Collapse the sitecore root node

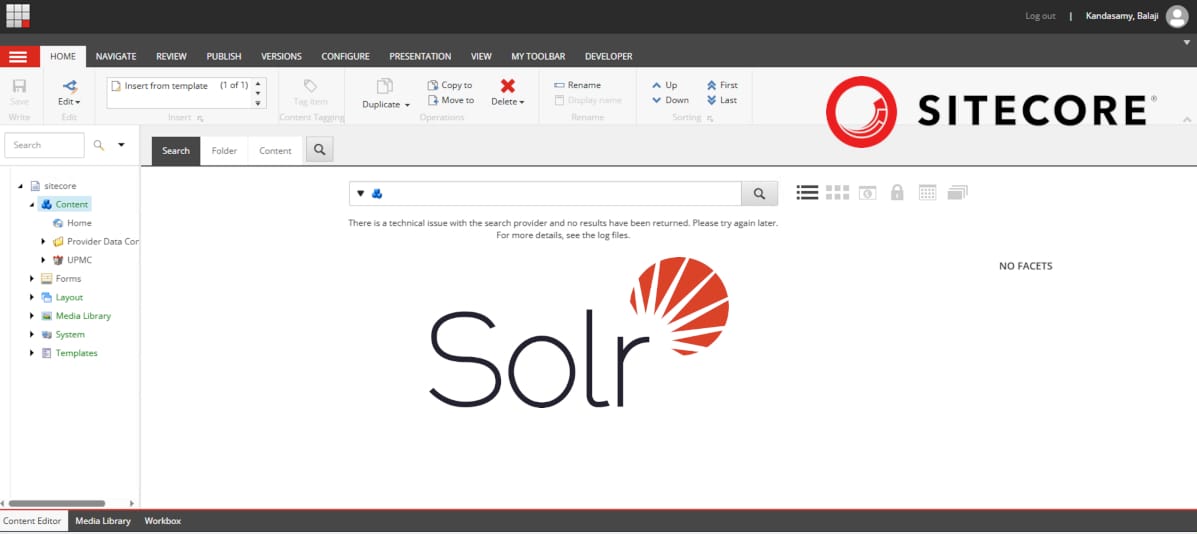coord(21,186)
